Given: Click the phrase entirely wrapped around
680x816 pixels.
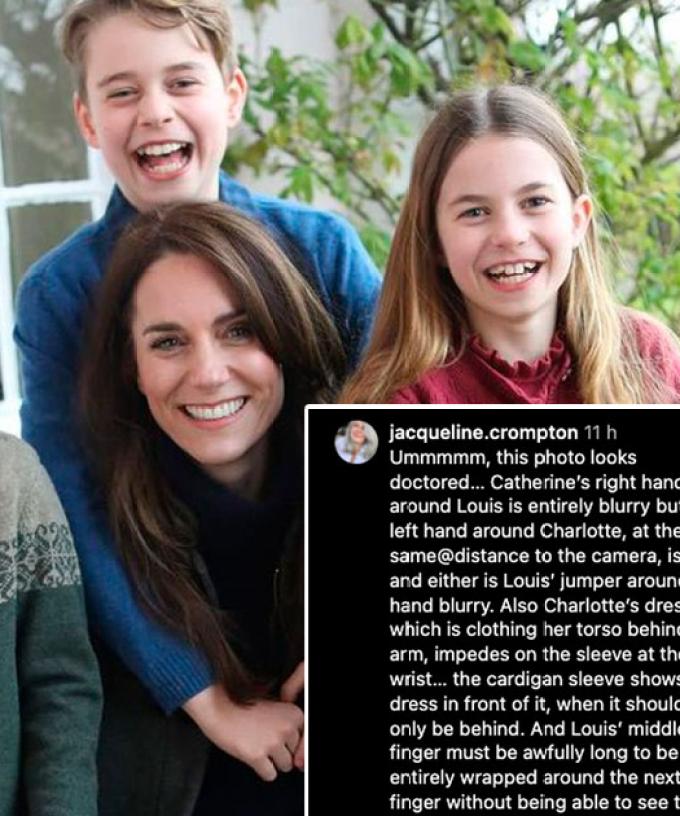Looking at the screenshot, I should (x=499, y=778).
